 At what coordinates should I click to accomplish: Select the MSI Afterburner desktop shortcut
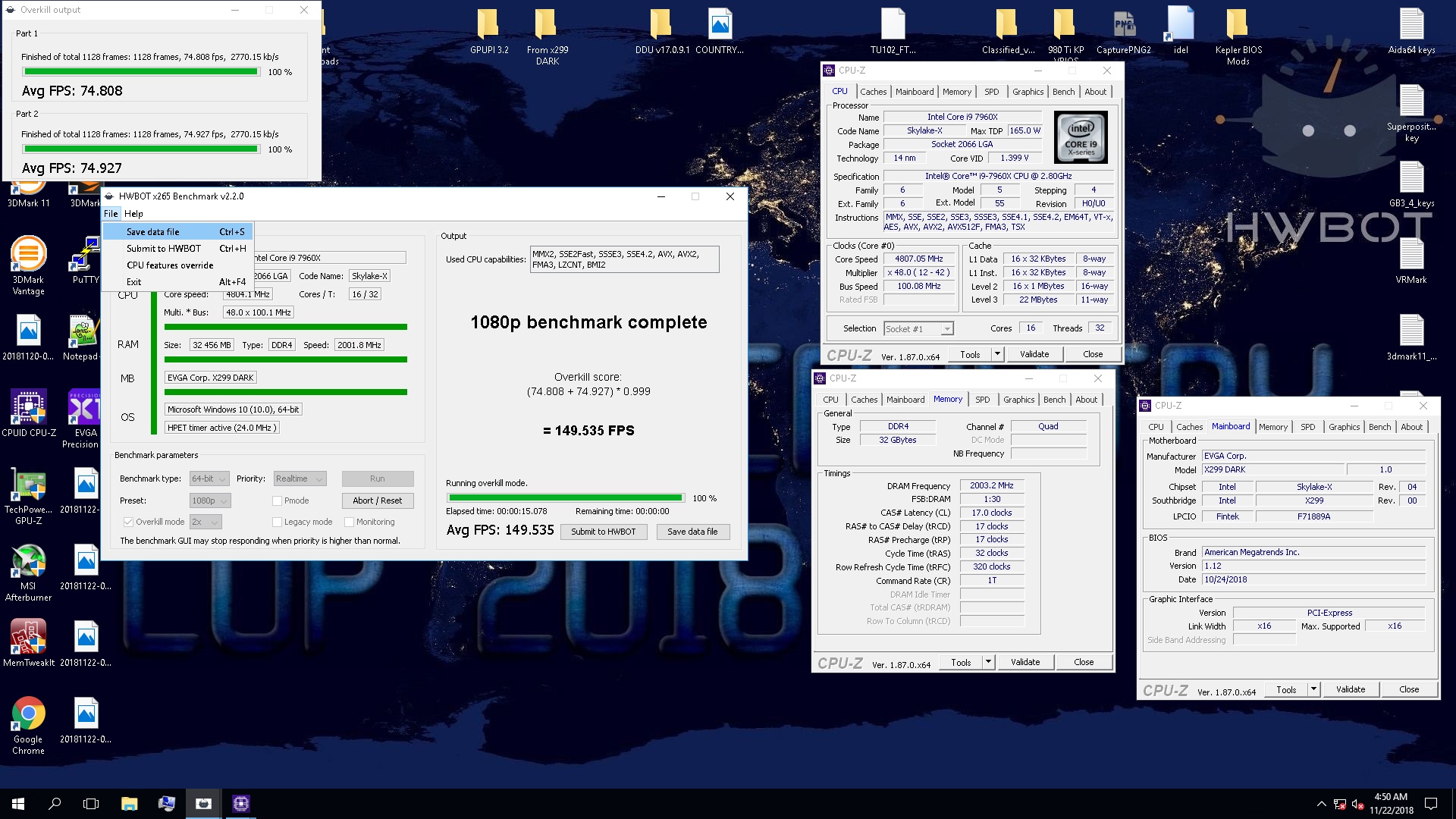pyautogui.click(x=28, y=573)
